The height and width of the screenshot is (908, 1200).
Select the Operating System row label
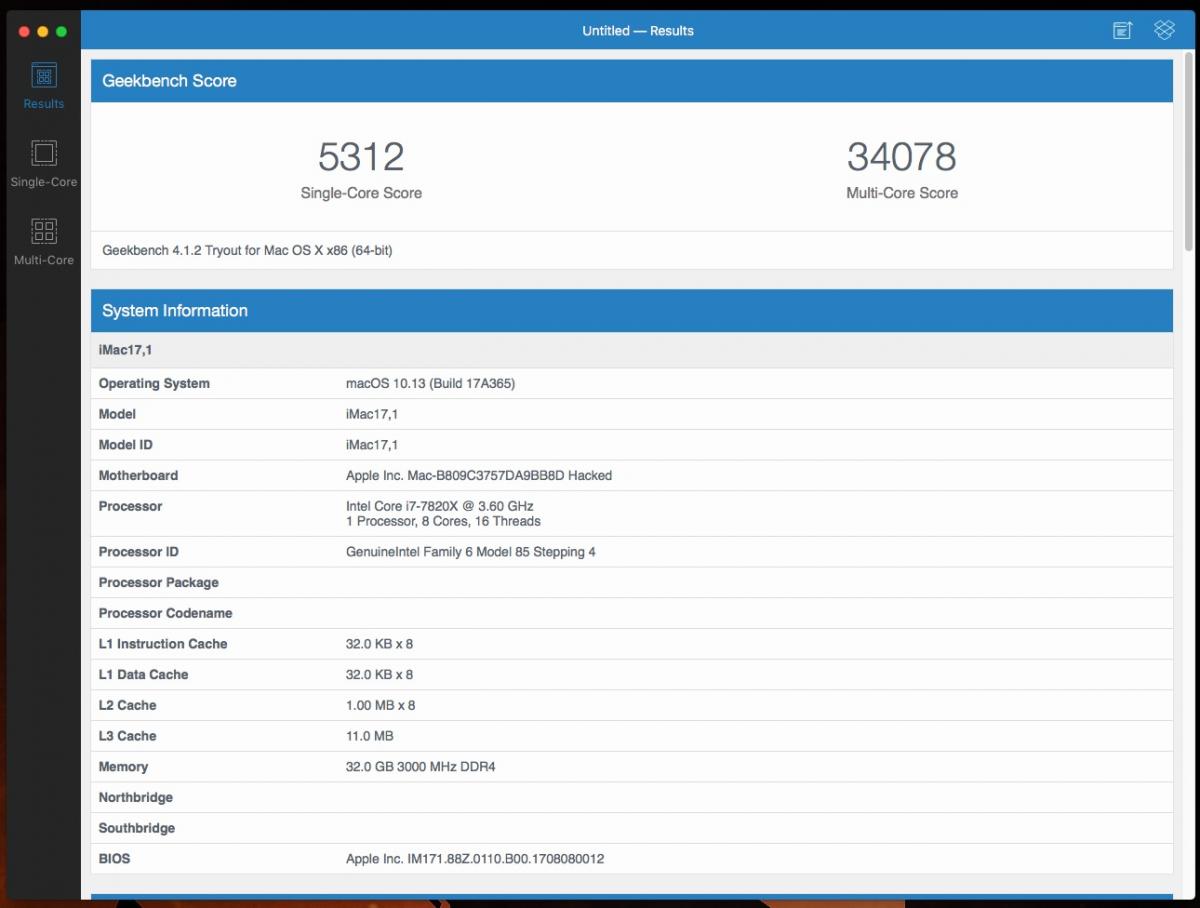tap(154, 384)
